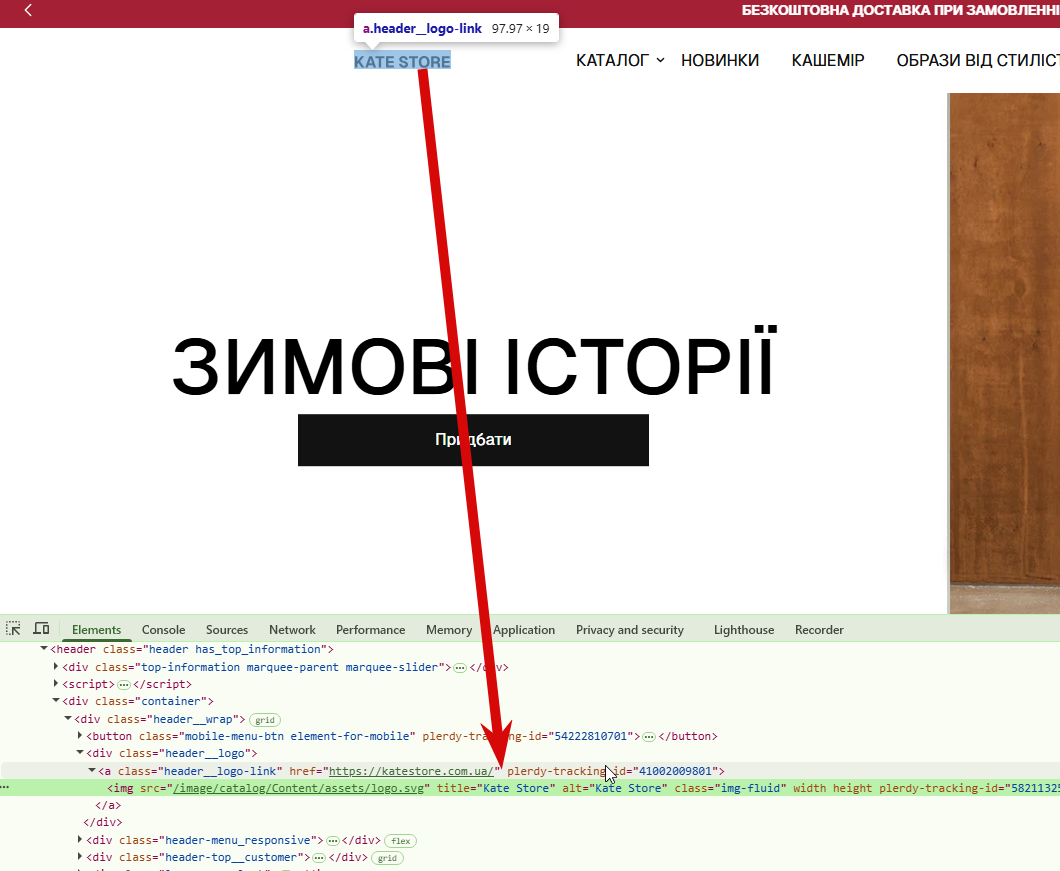Open the КАШЕМІР menu item

pyautogui.click(x=828, y=60)
